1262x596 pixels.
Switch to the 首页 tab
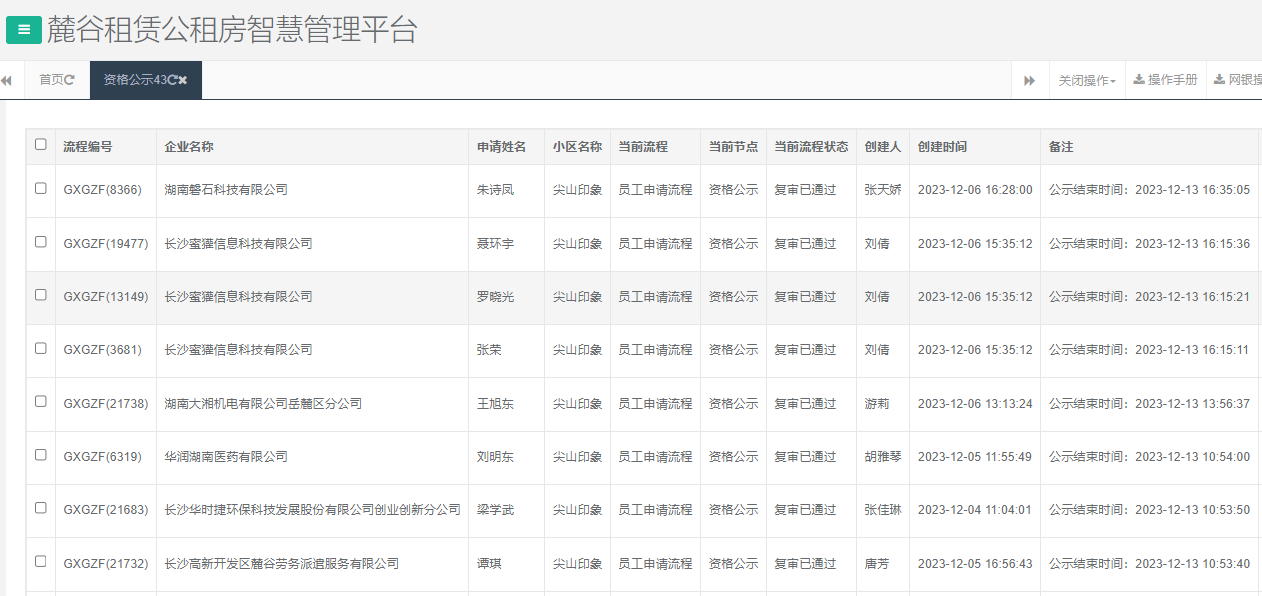pyautogui.click(x=50, y=79)
